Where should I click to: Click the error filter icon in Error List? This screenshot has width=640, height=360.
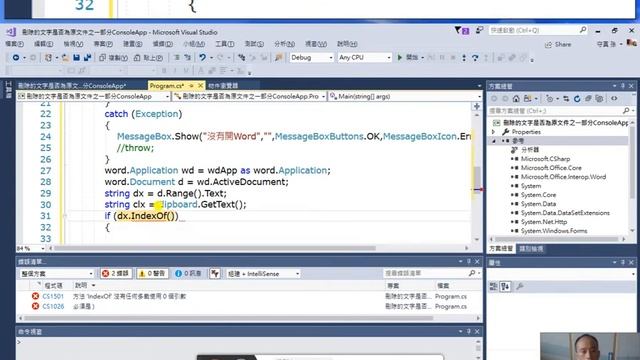pos(215,273)
